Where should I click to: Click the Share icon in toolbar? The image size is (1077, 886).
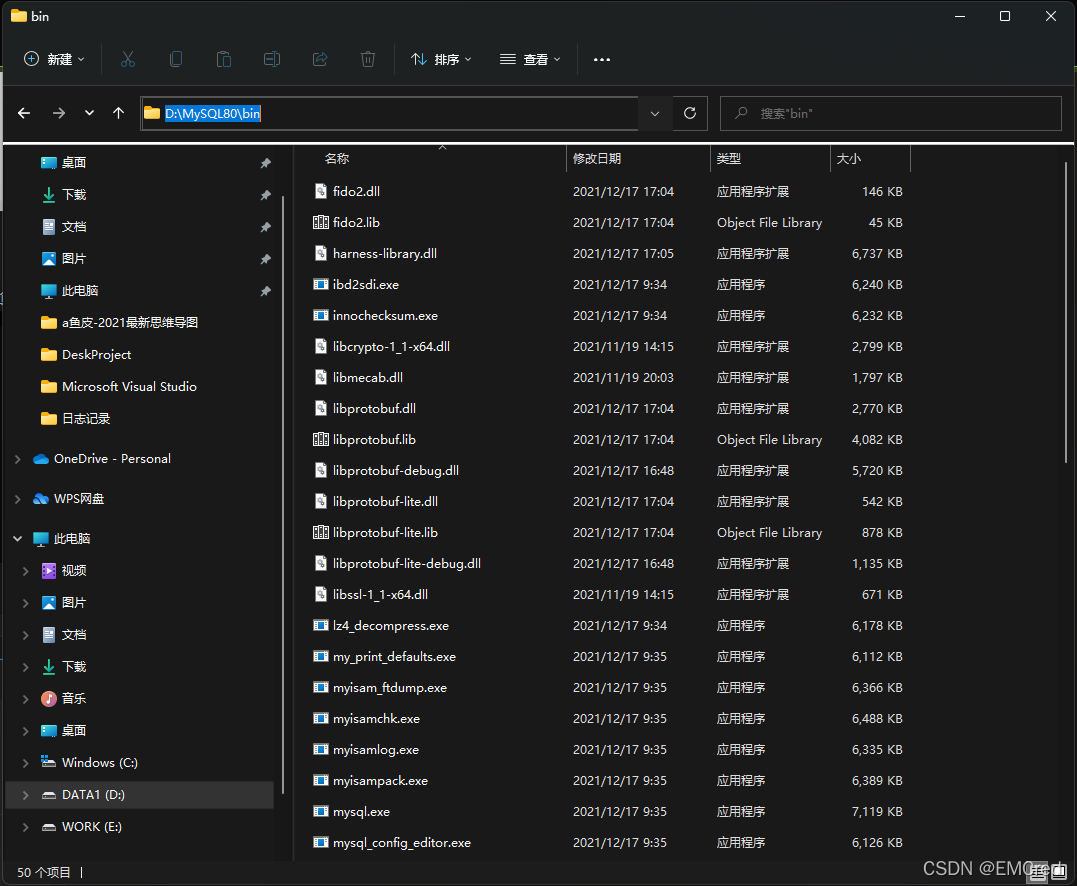[x=320, y=59]
